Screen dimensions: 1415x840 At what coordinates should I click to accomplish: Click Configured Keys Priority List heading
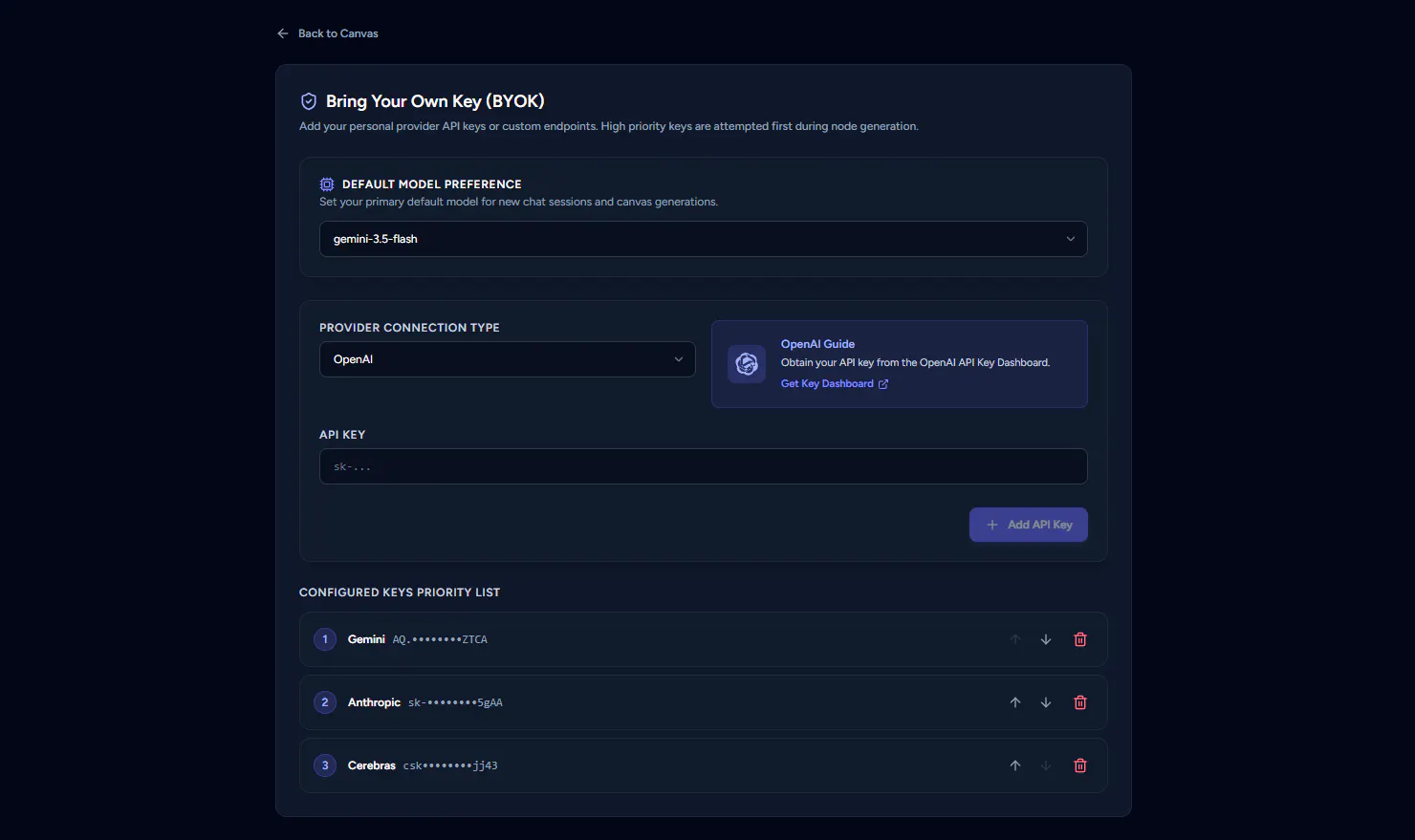(400, 592)
